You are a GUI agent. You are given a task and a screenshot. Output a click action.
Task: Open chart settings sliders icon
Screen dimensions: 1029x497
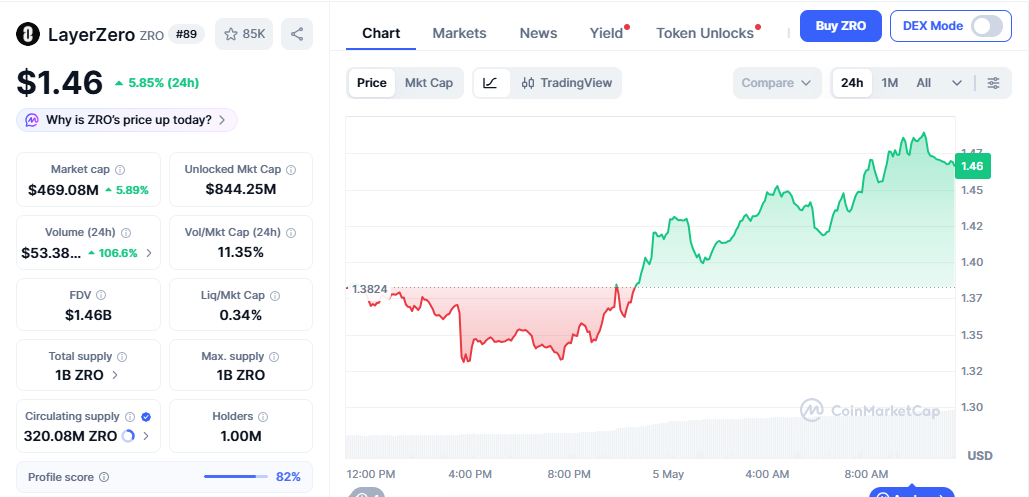tap(994, 83)
